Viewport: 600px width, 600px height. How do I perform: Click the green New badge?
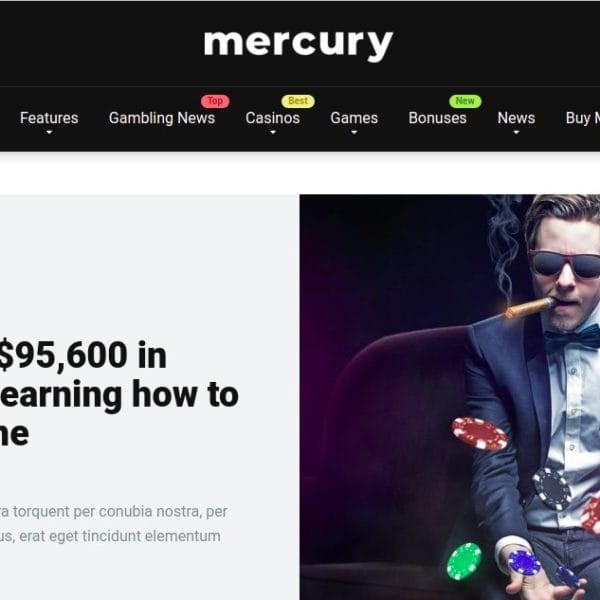coord(465,101)
